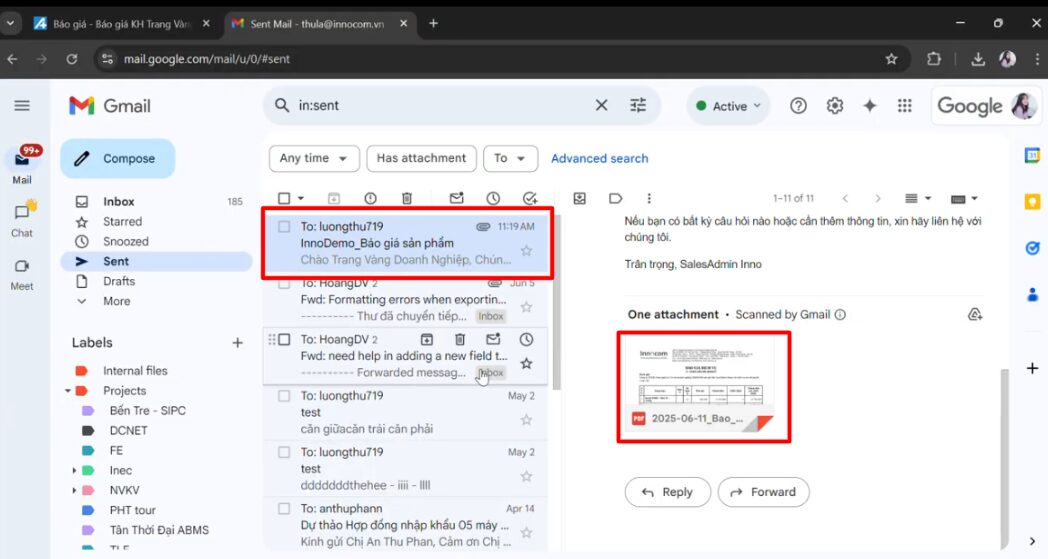Open Google Calendar side panel
1048x559 pixels.
pyautogui.click(x=1032, y=155)
